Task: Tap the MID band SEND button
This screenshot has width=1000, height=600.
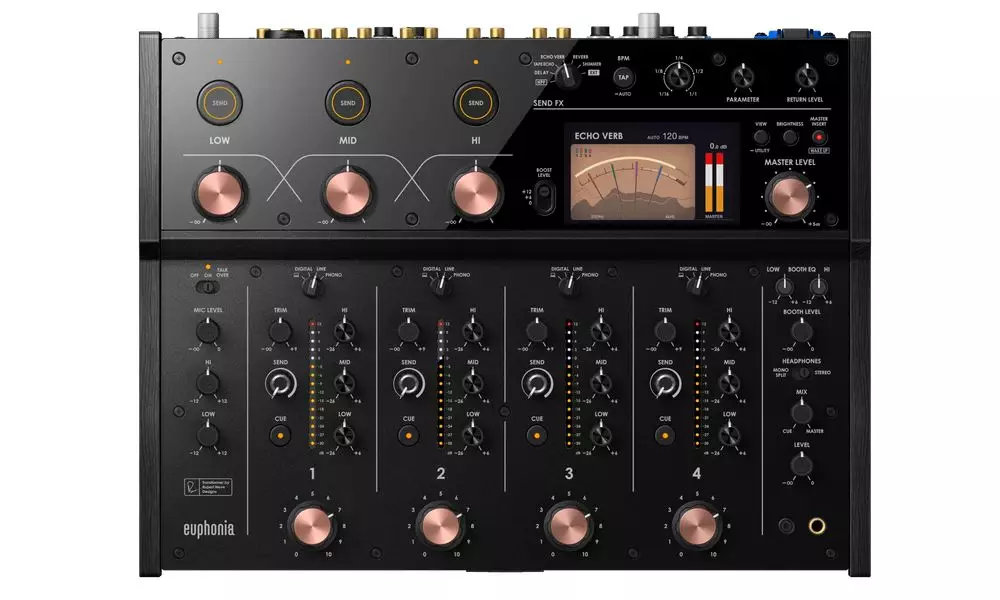Action: point(348,103)
